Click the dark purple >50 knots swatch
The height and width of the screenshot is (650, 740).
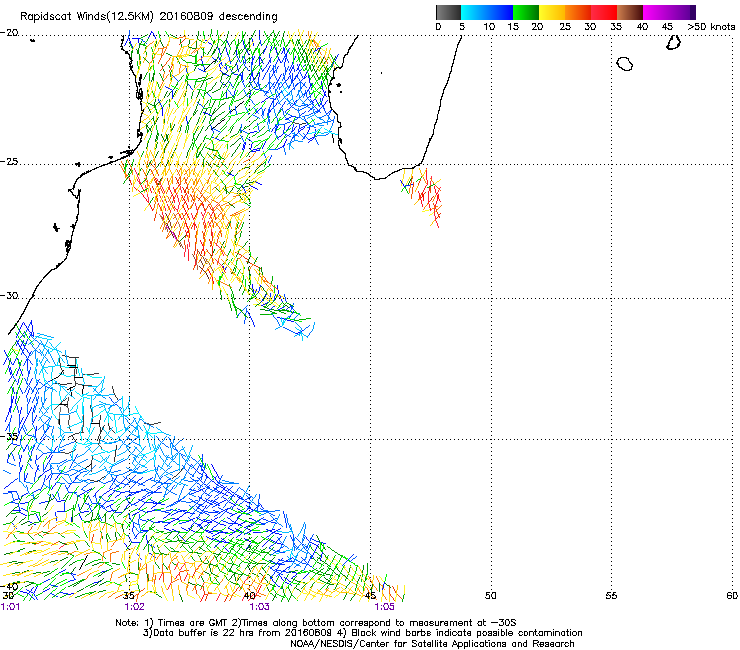point(693,12)
